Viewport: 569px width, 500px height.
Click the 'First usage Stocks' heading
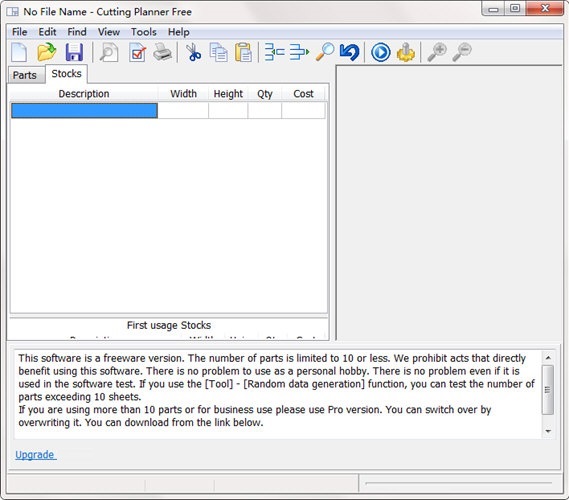tap(169, 325)
